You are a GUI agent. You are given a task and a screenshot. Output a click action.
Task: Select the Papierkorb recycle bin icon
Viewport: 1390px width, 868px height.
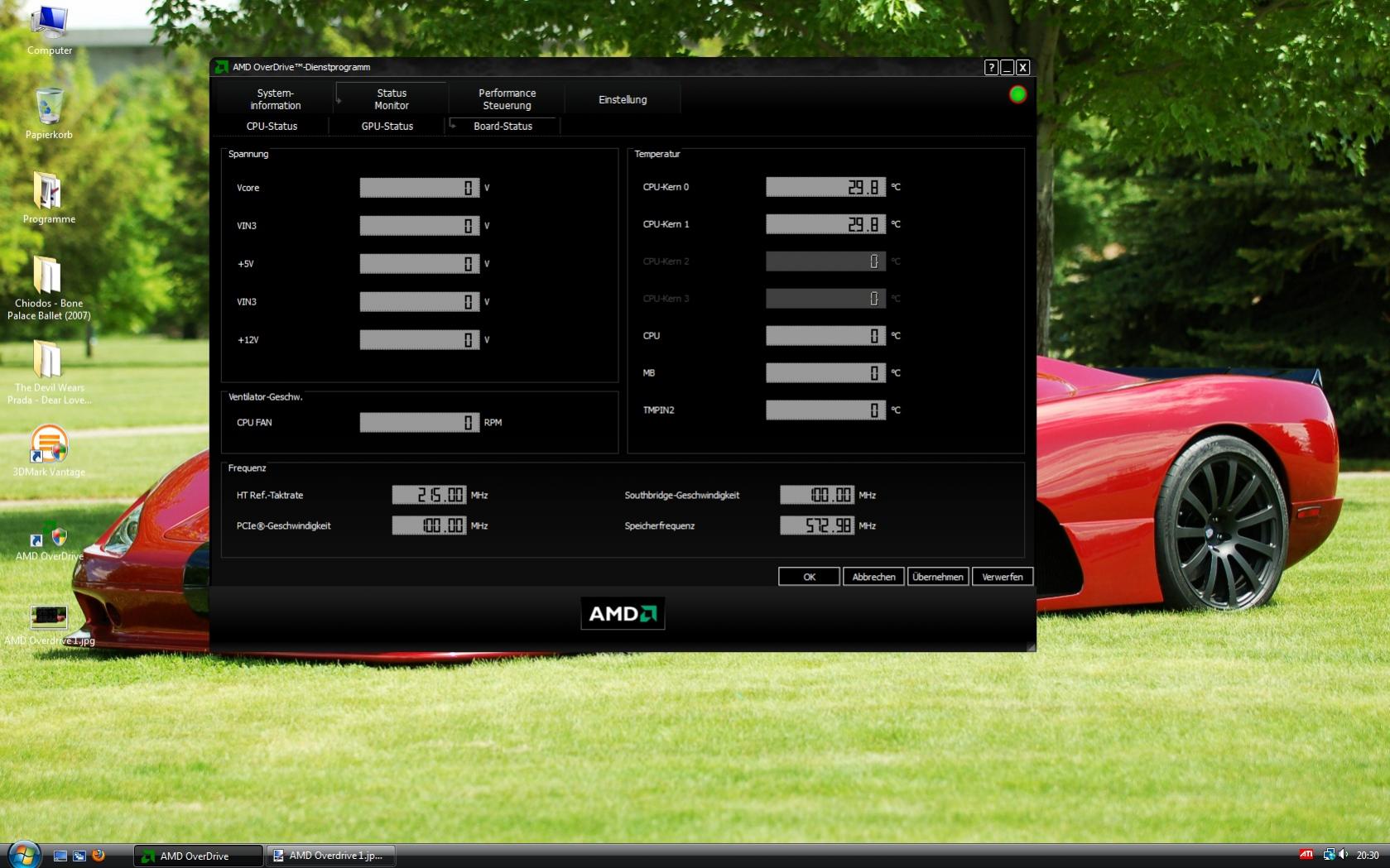click(x=49, y=114)
